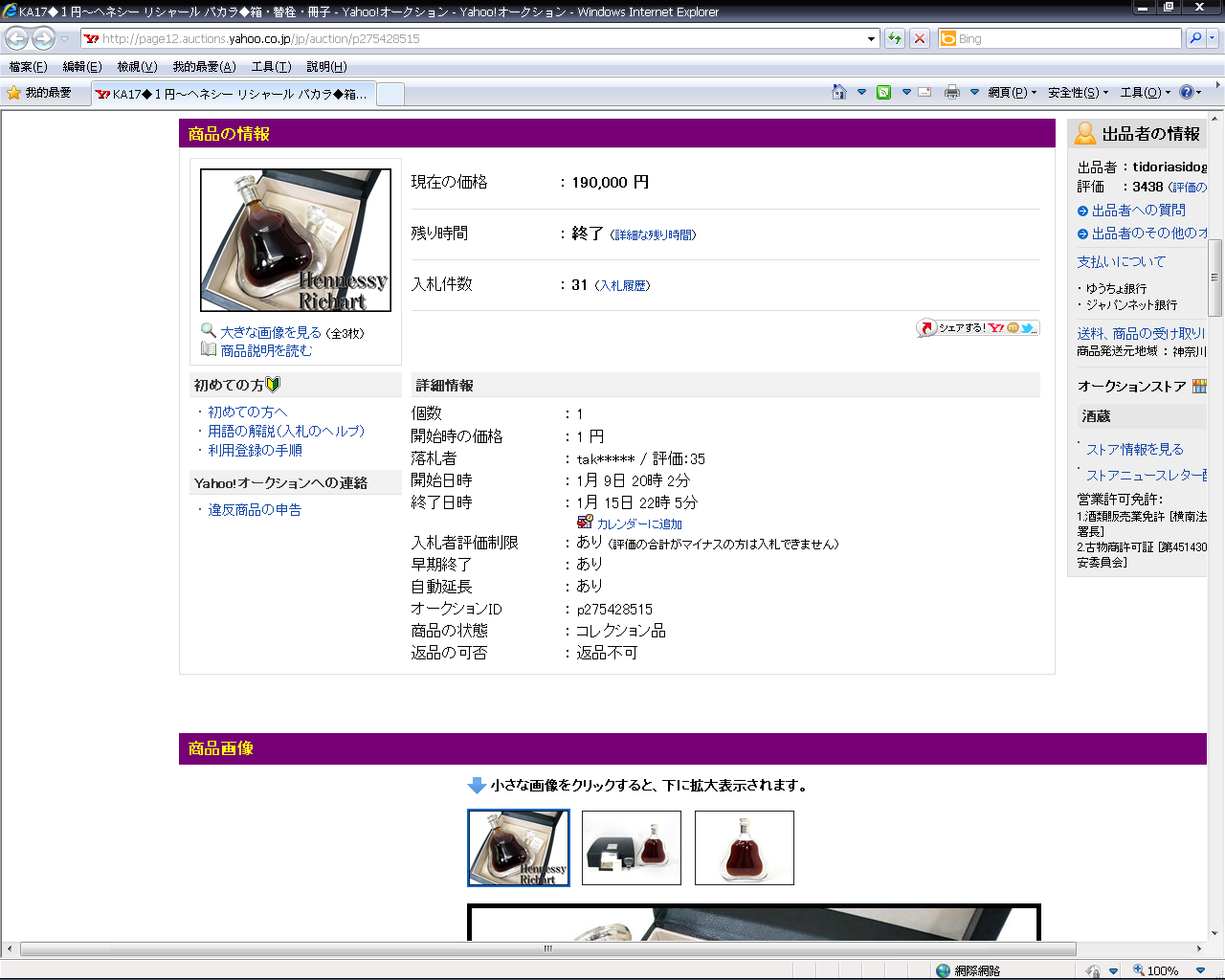The height and width of the screenshot is (980, 1225).
Task: Click the Refresh page icon
Action: pyautogui.click(x=895, y=38)
